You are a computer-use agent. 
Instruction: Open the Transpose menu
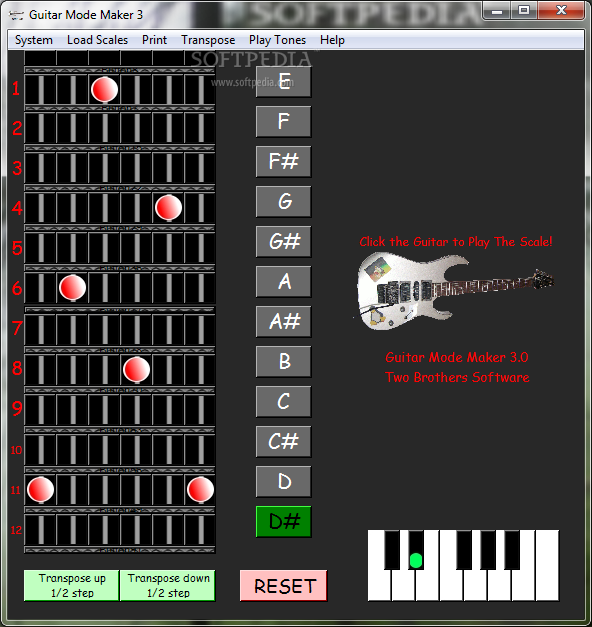[208, 40]
